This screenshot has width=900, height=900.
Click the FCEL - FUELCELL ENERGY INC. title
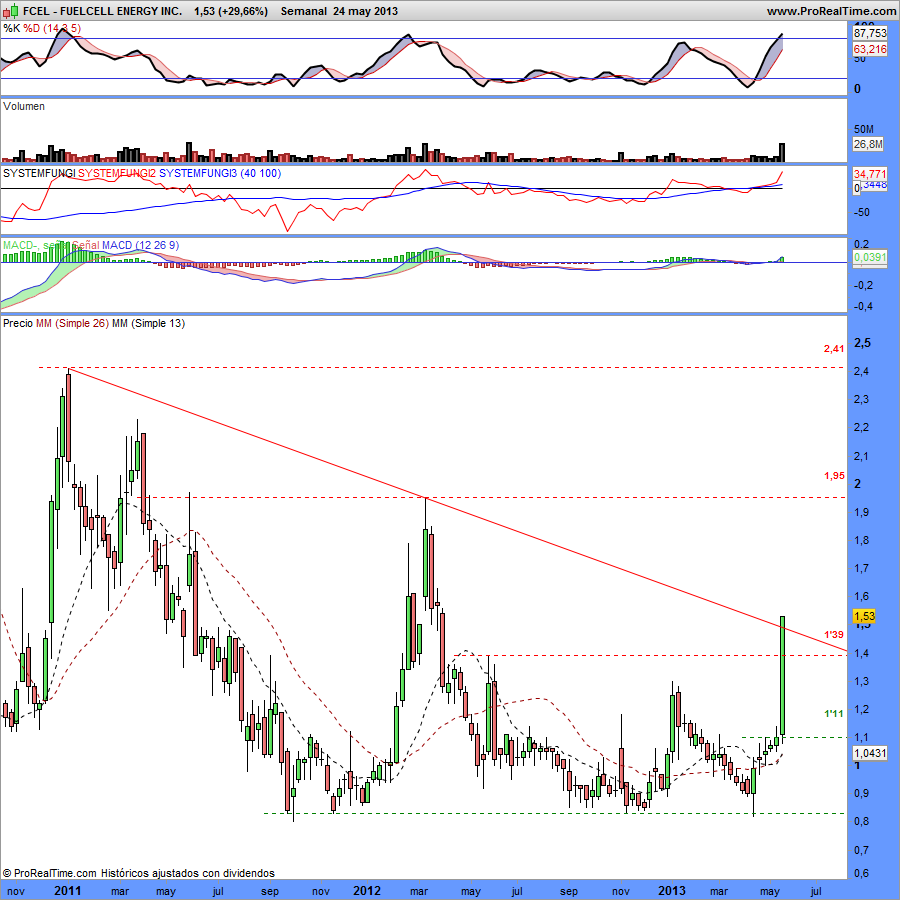coord(103,11)
